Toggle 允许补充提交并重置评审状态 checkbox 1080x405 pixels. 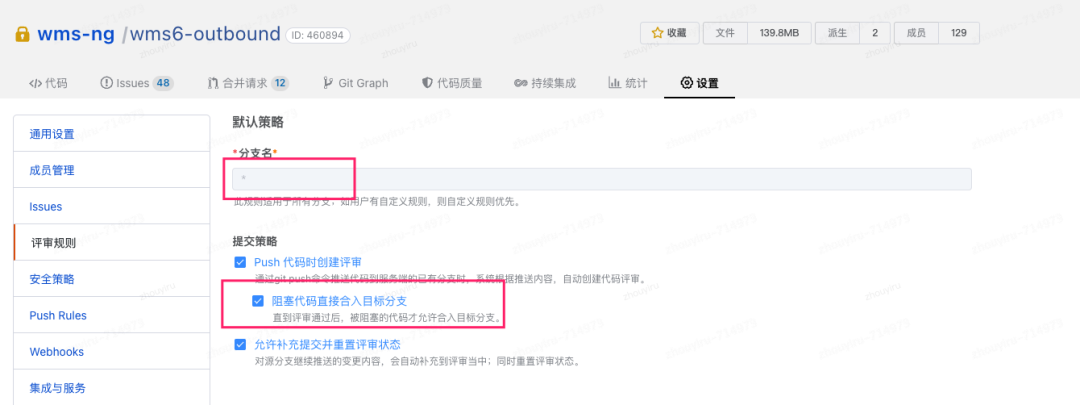click(240, 344)
